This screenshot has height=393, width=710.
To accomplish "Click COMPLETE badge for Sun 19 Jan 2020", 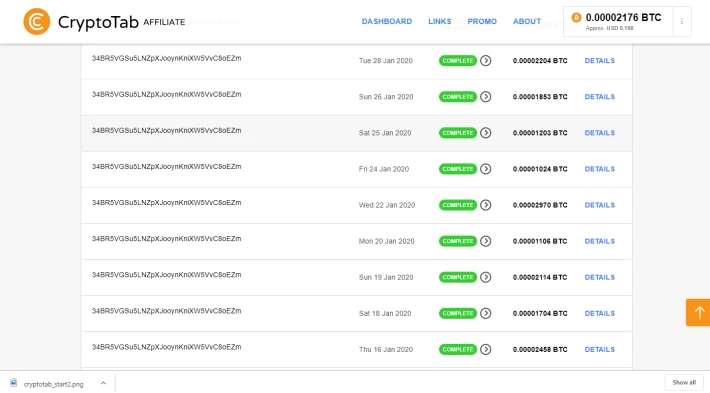I will pyautogui.click(x=458, y=277).
